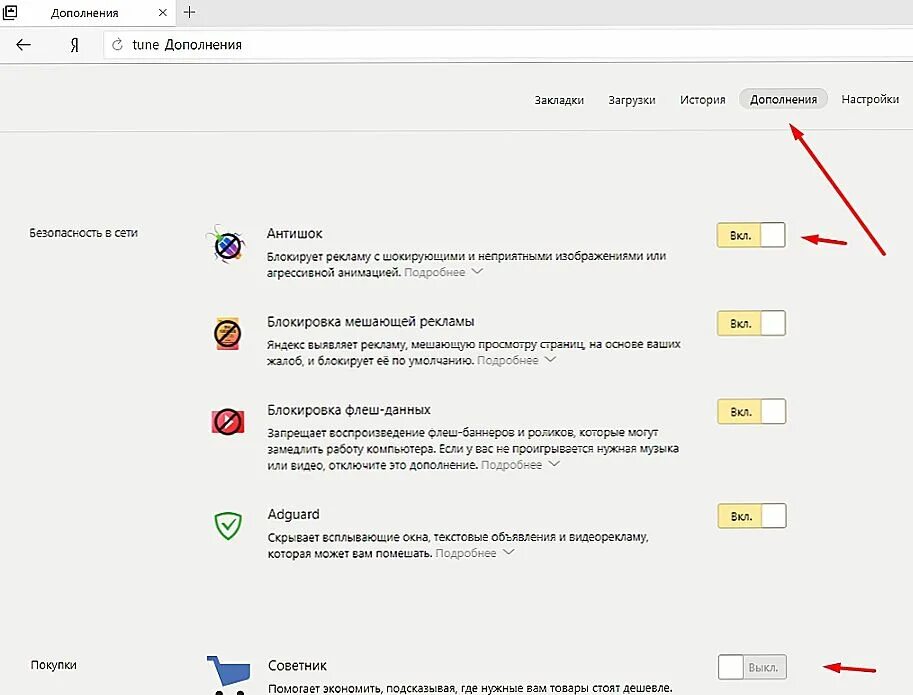Click Подробнее link under Антишок

pyautogui.click(x=434, y=272)
